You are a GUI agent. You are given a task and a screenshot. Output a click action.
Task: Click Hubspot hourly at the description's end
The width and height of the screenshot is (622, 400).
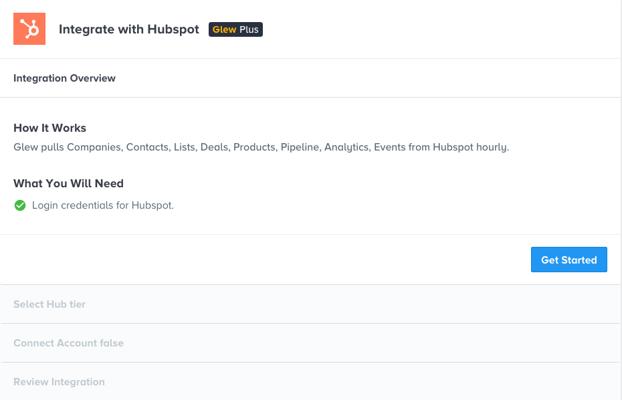[x=470, y=147]
